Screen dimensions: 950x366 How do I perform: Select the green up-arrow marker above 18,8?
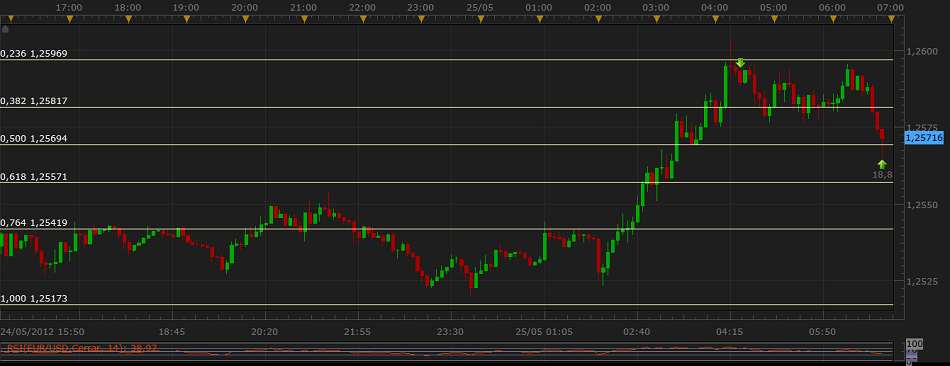coord(882,164)
